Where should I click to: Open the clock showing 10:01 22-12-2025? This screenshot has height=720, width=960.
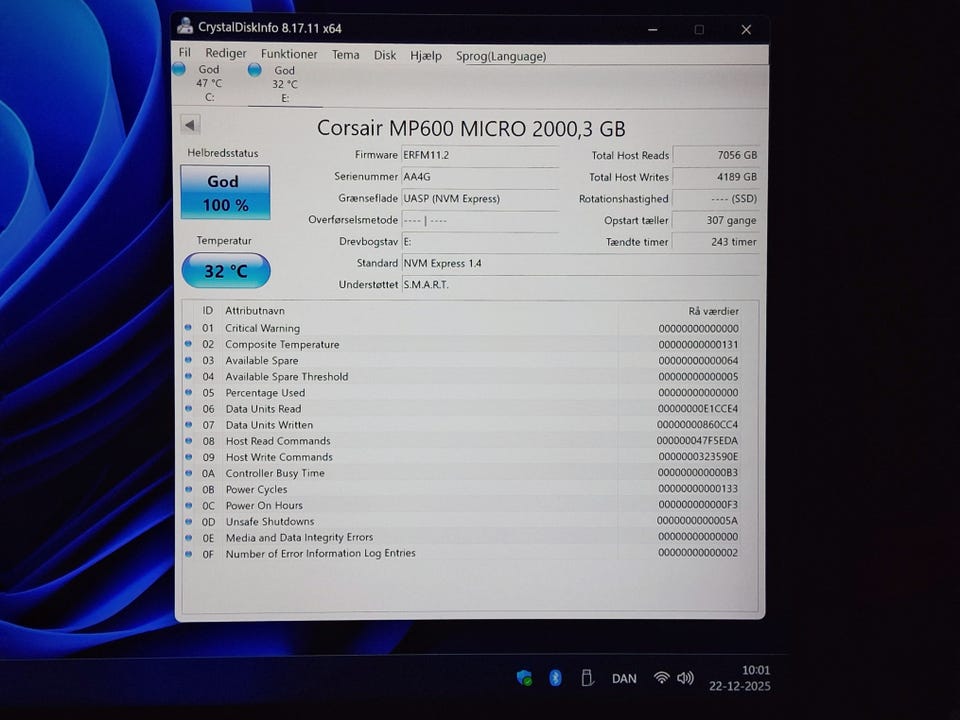coord(740,678)
